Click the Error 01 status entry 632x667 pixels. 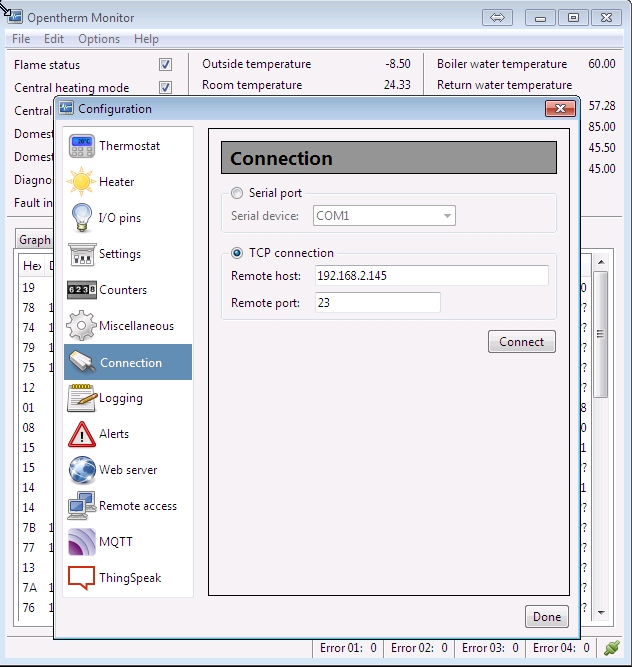tap(348, 648)
